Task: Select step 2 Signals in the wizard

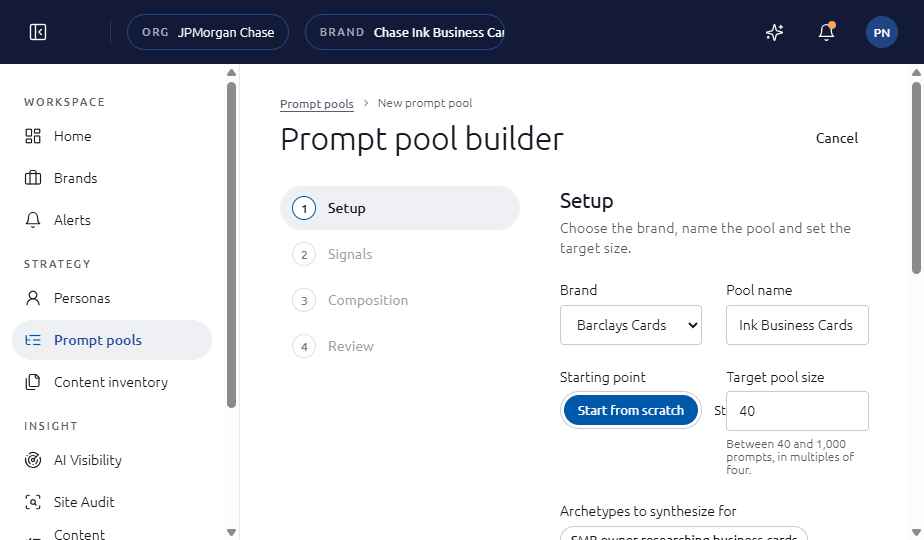Action: point(400,254)
